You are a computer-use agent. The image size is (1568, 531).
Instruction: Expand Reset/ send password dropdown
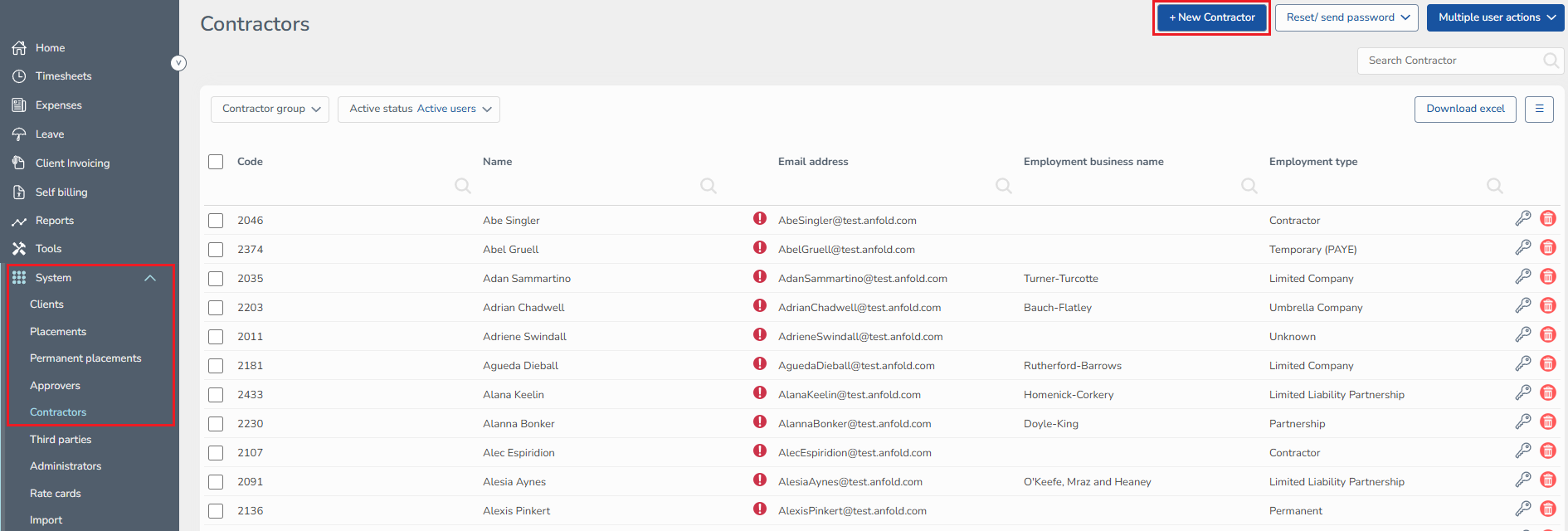coord(1346,17)
